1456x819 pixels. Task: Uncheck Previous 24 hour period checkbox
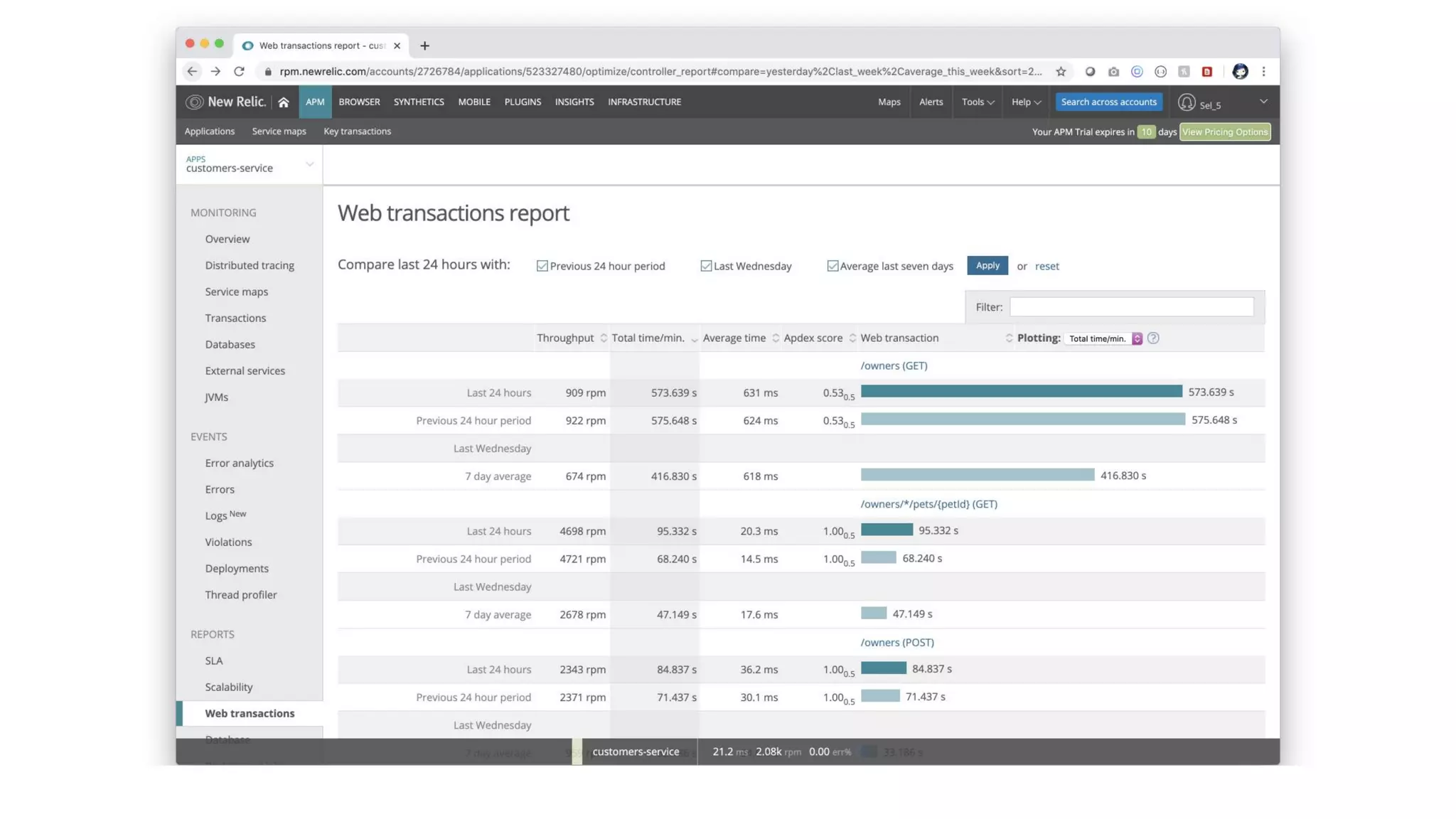pos(542,266)
